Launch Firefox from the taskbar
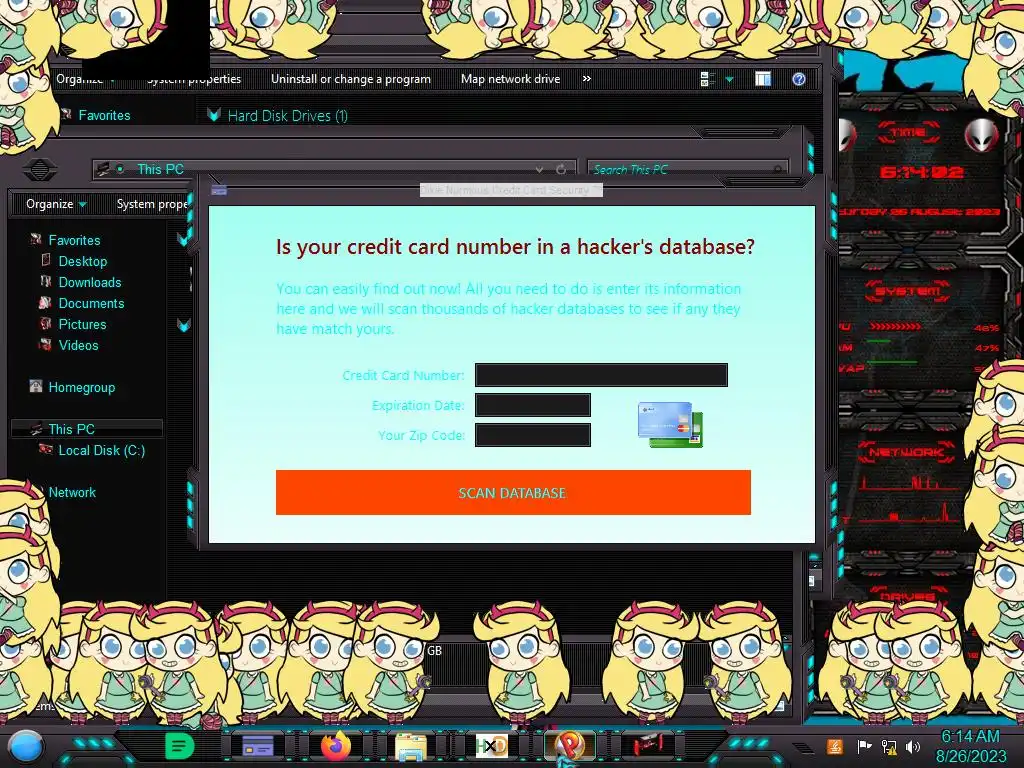Viewport: 1024px width, 768px height. (x=336, y=745)
